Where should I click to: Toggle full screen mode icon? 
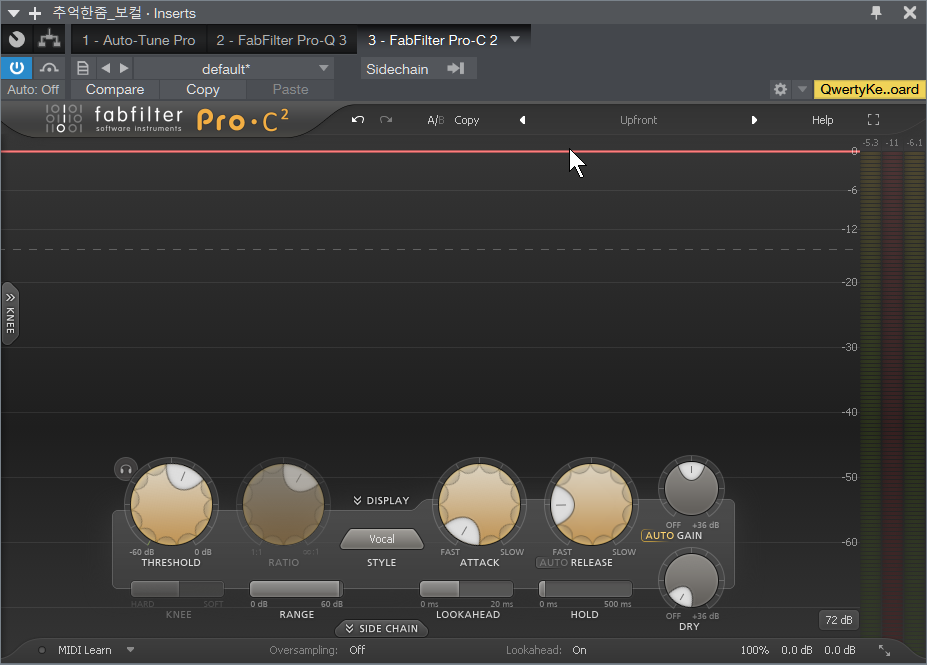(x=873, y=120)
